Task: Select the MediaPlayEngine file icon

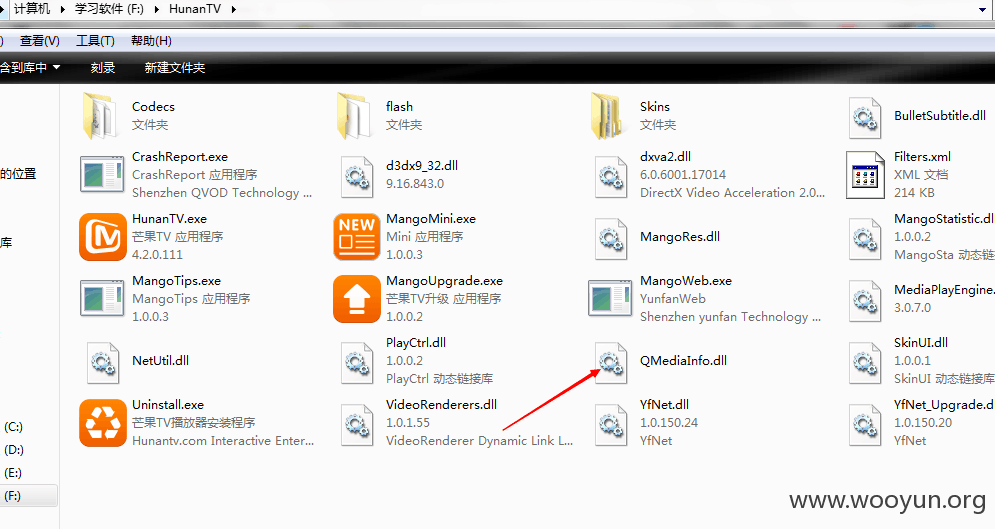Action: [865, 301]
